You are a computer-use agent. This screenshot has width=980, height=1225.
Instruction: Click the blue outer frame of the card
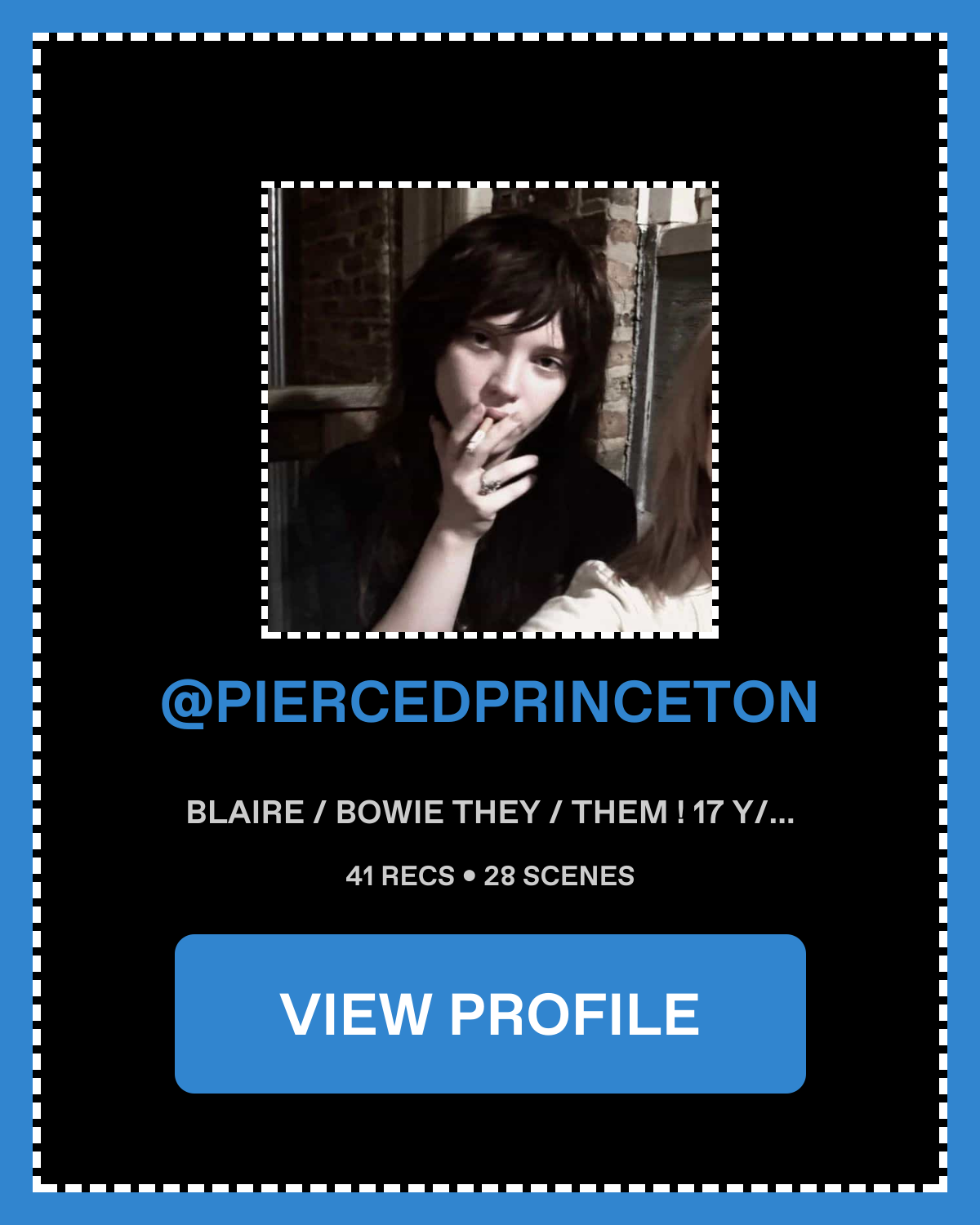(x=490, y=16)
